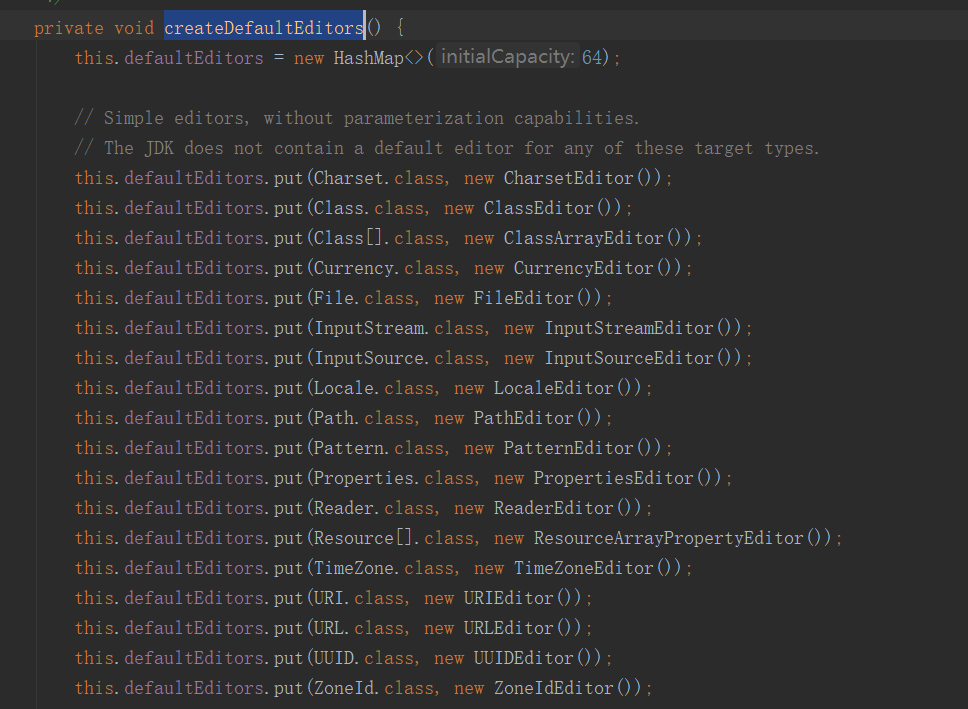Screen dimensions: 968x709
Task: Click LocaleEditor constructor call
Action: tap(567, 388)
